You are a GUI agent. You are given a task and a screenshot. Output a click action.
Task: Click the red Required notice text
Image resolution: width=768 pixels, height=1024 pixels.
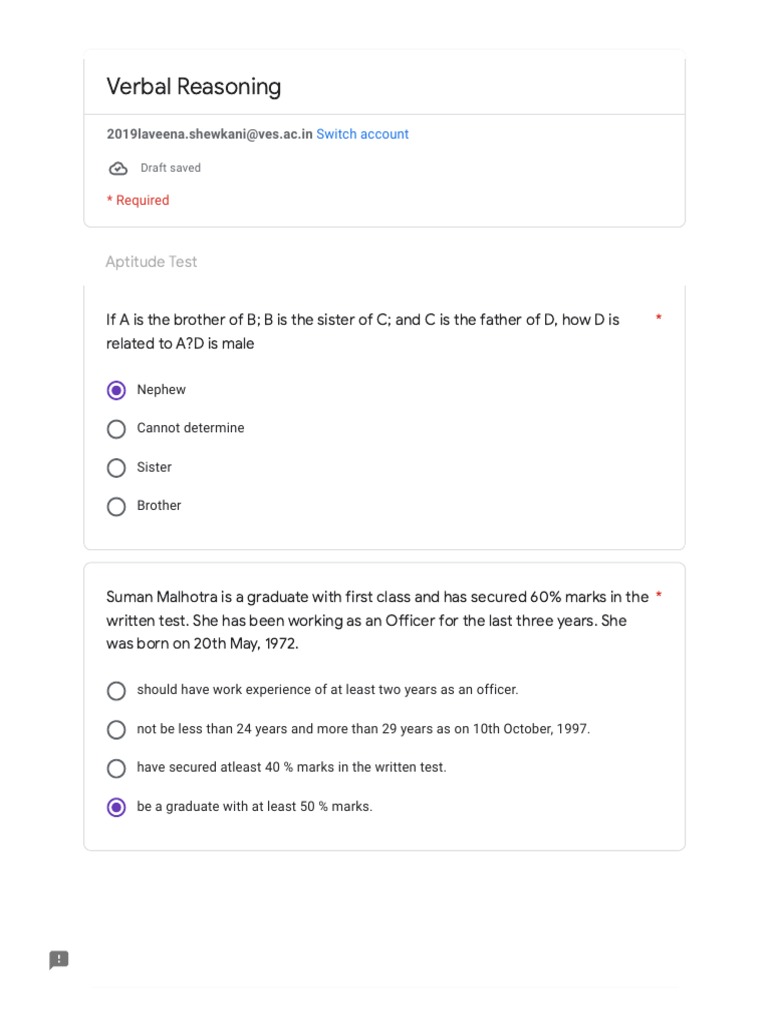point(138,200)
